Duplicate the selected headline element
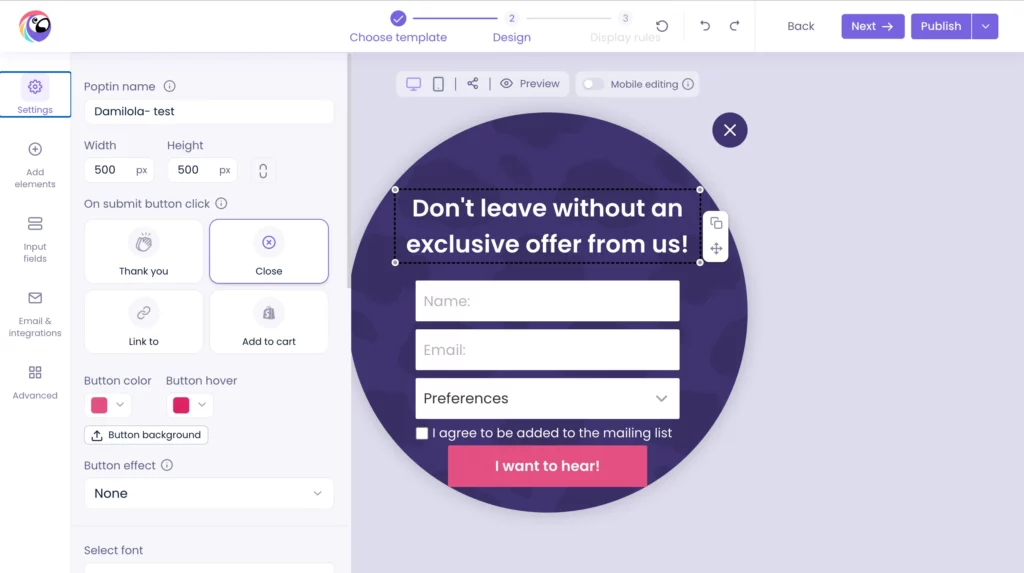Viewport: 1024px width, 573px height. tap(716, 223)
